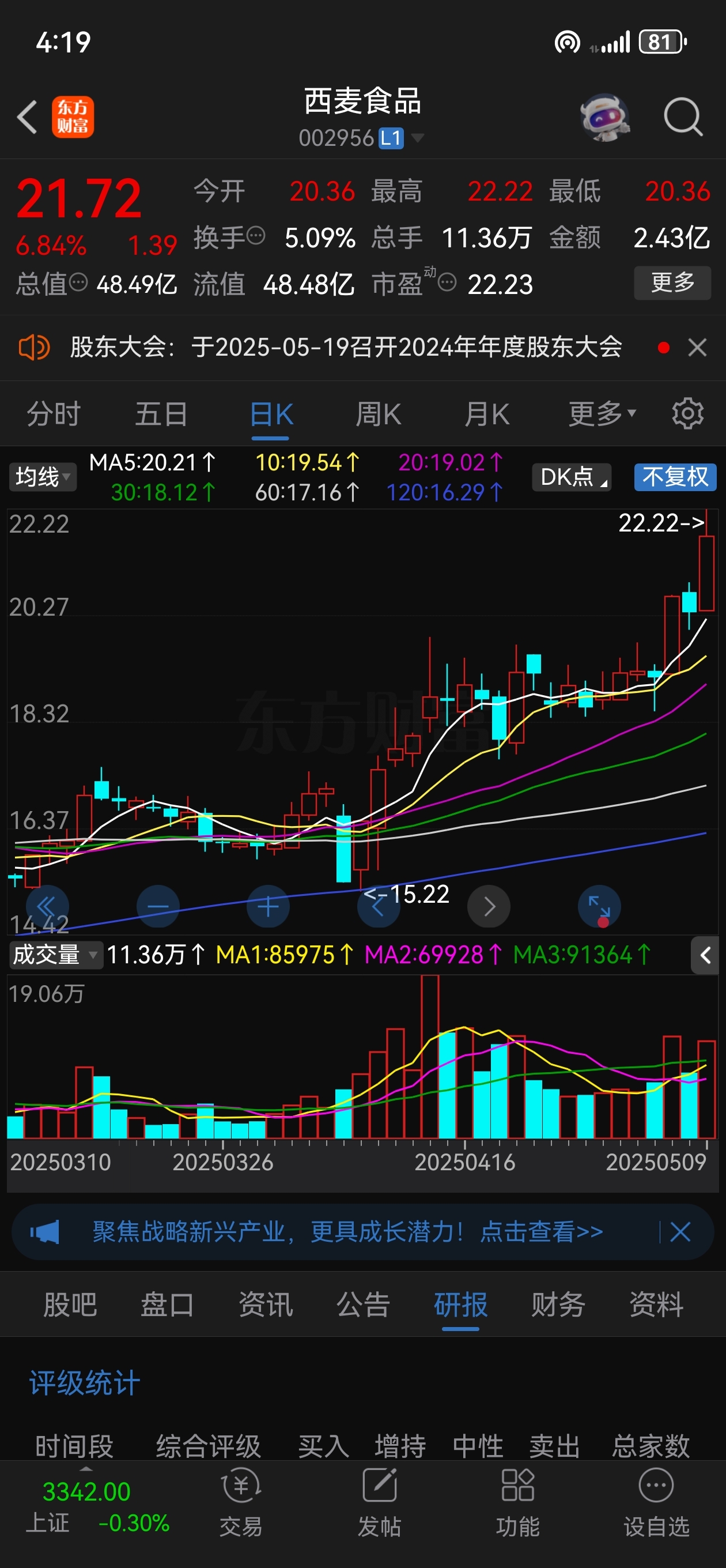Image resolution: width=726 pixels, height=1568 pixels.
Task: Tap the blue megaphone promo icon
Action: coord(44,1232)
